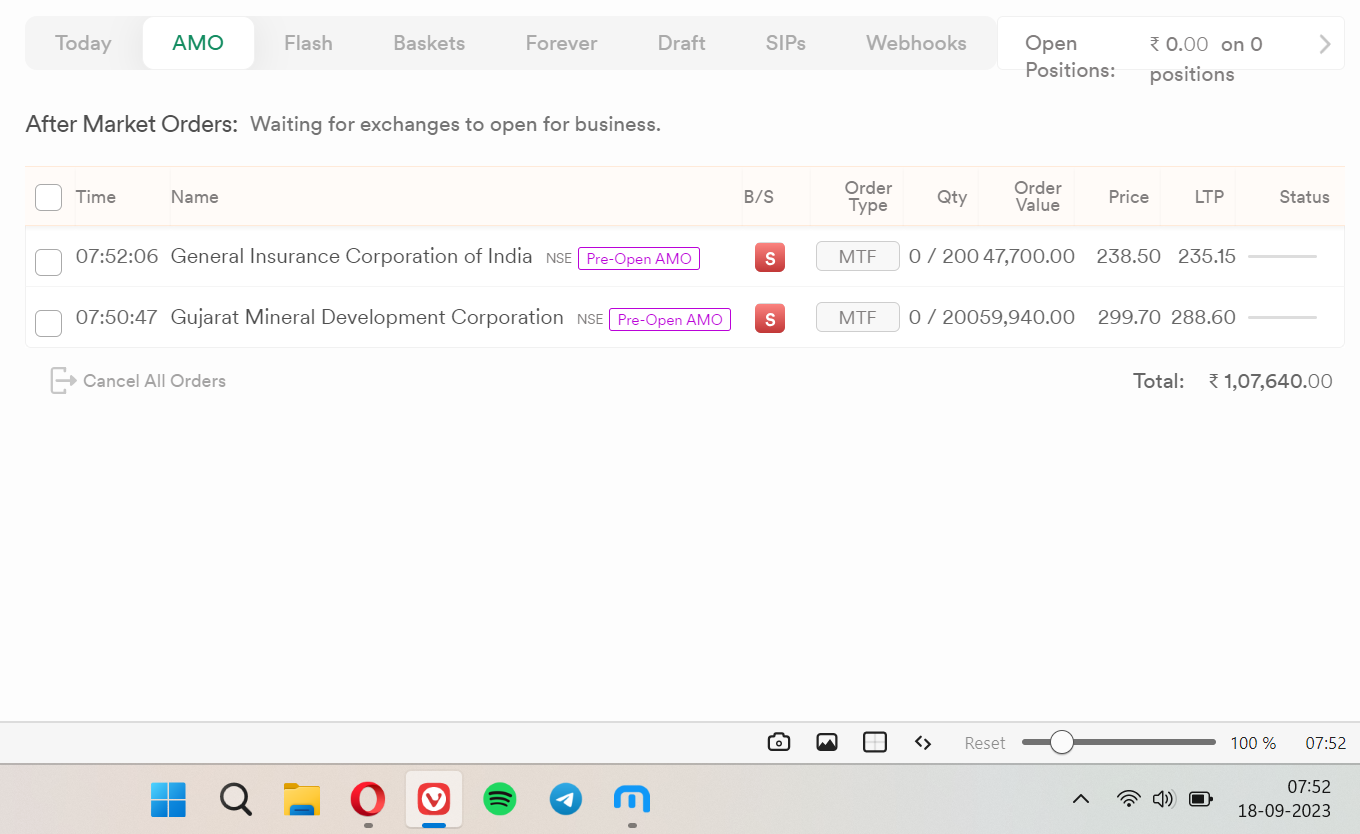Viewport: 1360px width, 834px height.
Task: Open the Flash tab
Action: pos(308,43)
